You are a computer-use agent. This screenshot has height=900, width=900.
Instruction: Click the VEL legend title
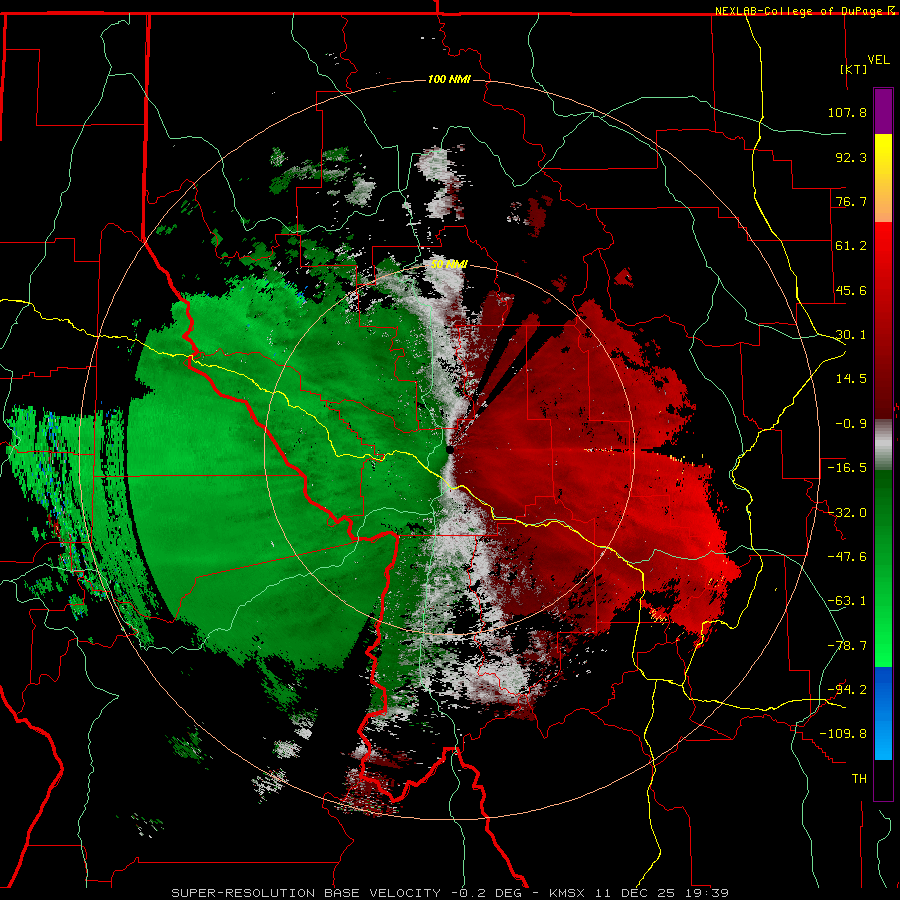tap(878, 60)
